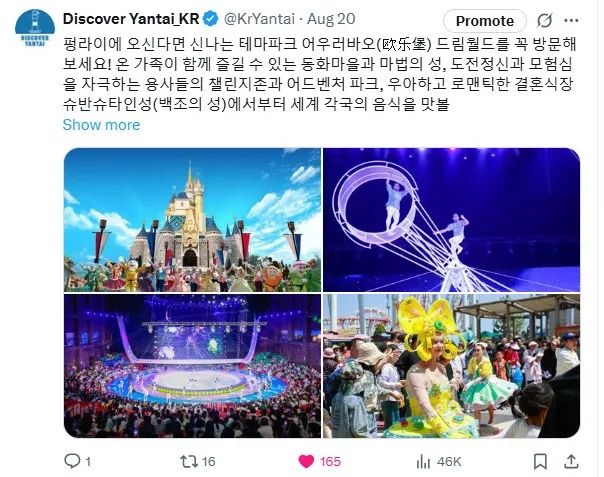Unlike the post via pink heart icon
Screen dimensions: 604x477
tap(306, 461)
